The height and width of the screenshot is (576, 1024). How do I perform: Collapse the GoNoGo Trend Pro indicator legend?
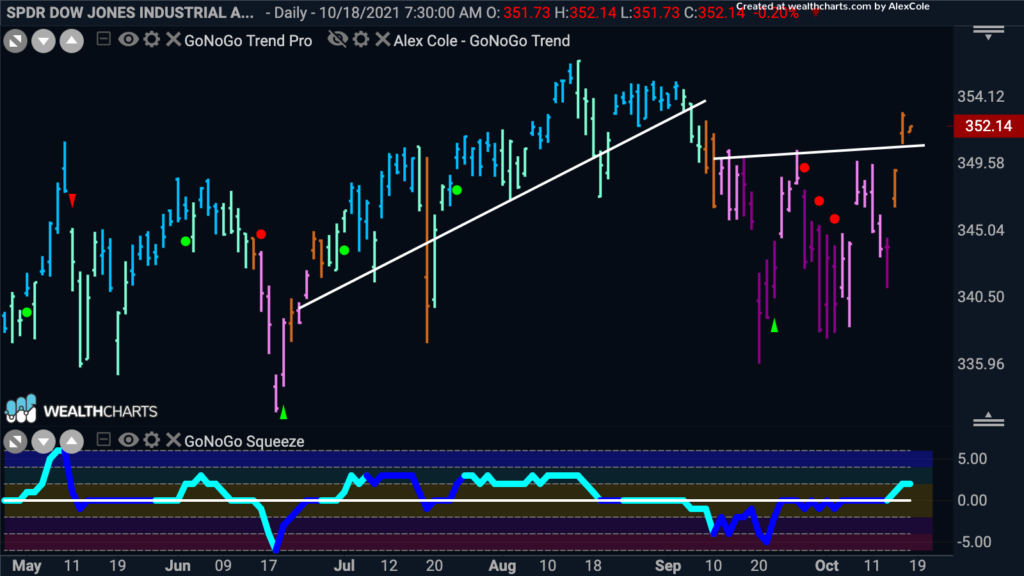[x=103, y=39]
